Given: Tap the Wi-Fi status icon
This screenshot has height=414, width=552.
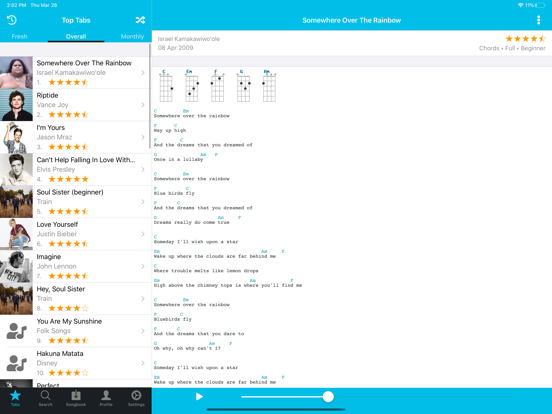Looking at the screenshot, I should coord(520,5).
